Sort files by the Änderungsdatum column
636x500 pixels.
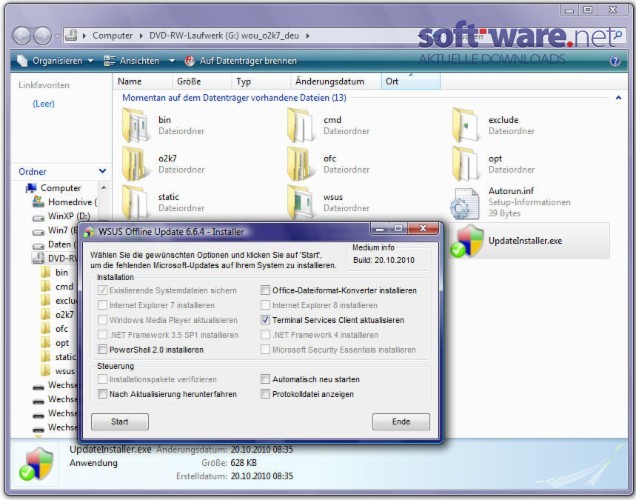coord(336,82)
